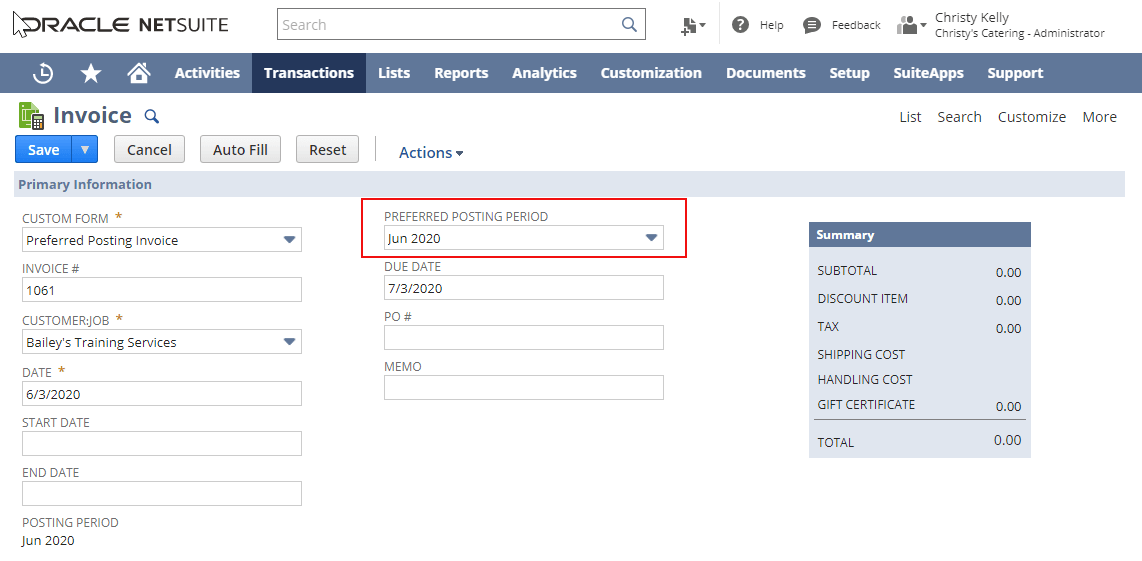Open the Support menu
1142x561 pixels.
point(1015,73)
